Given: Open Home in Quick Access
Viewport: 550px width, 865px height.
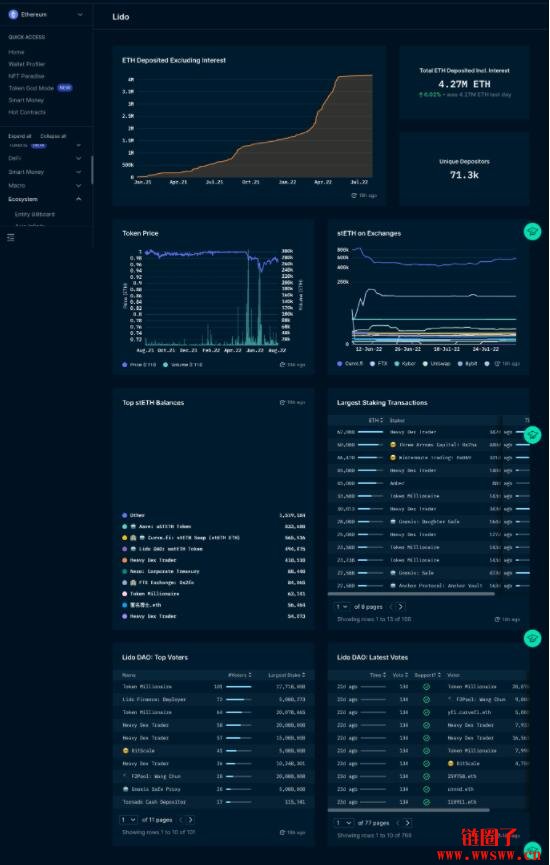Looking at the screenshot, I should point(16,52).
